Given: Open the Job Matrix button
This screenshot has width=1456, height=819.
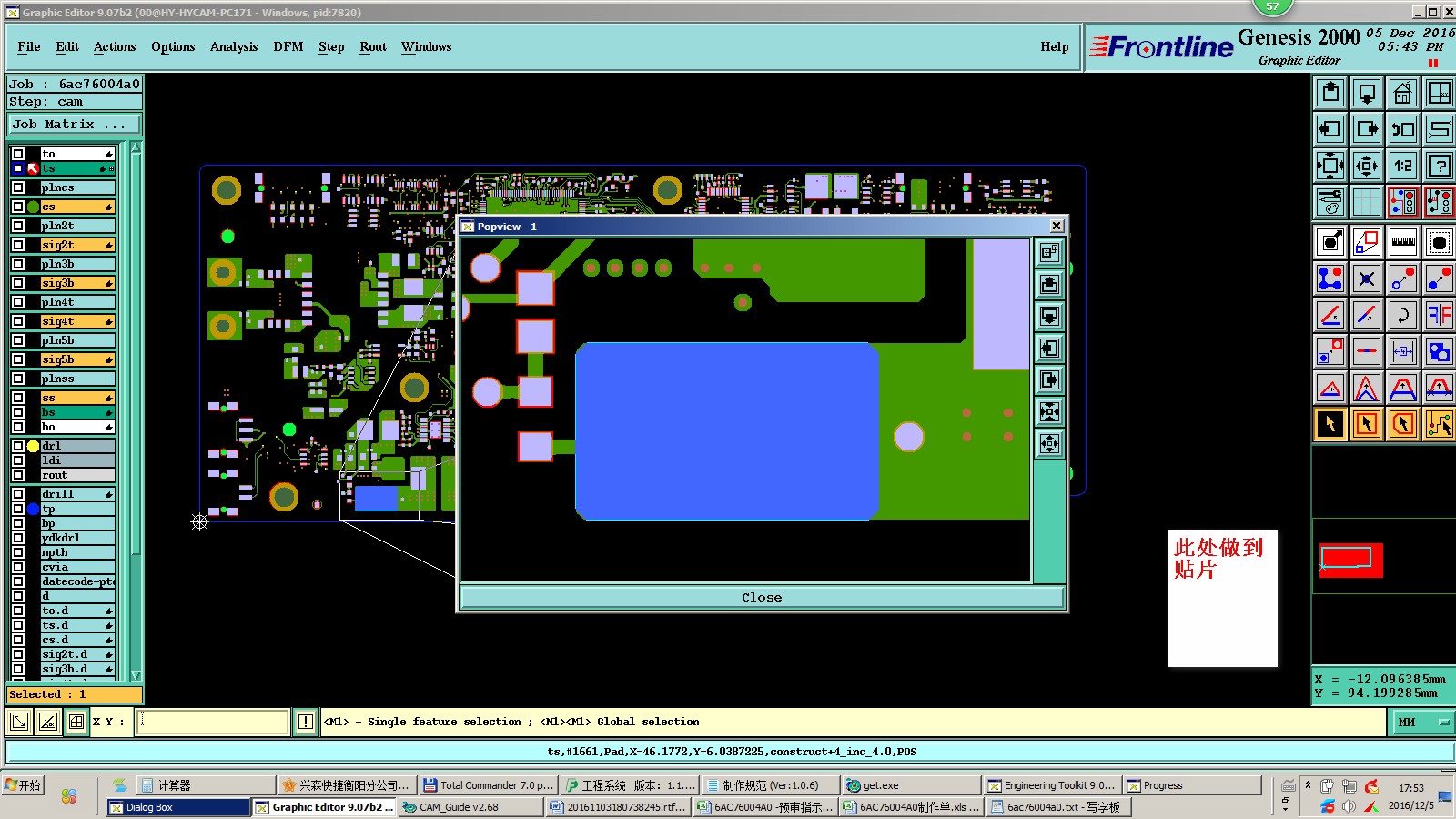Looking at the screenshot, I should [75, 124].
